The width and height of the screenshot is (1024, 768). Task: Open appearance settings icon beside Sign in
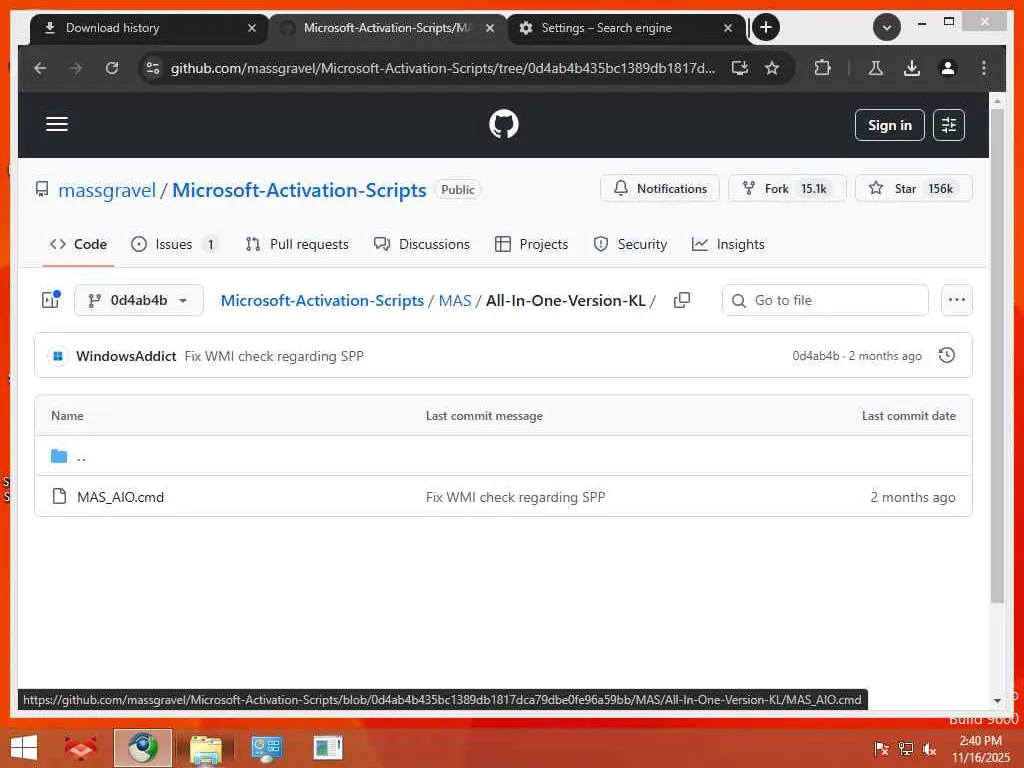click(948, 125)
